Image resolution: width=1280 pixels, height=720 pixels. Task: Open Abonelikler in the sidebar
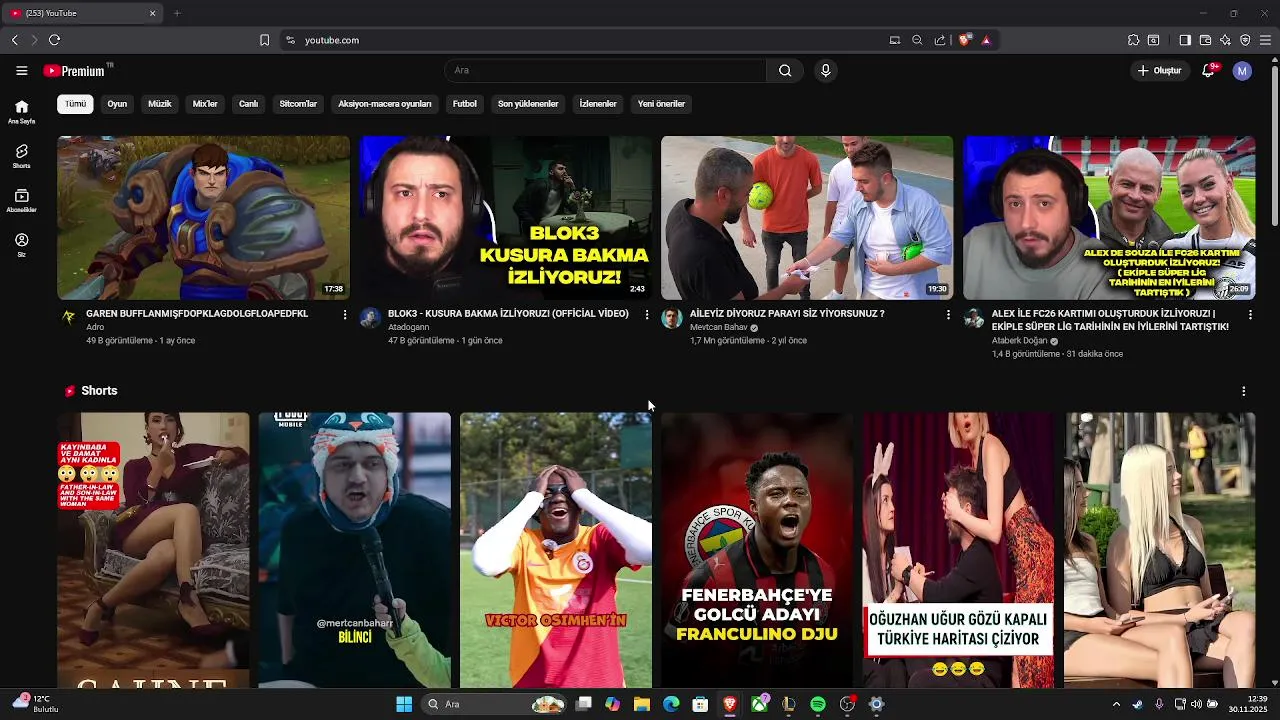[21, 200]
